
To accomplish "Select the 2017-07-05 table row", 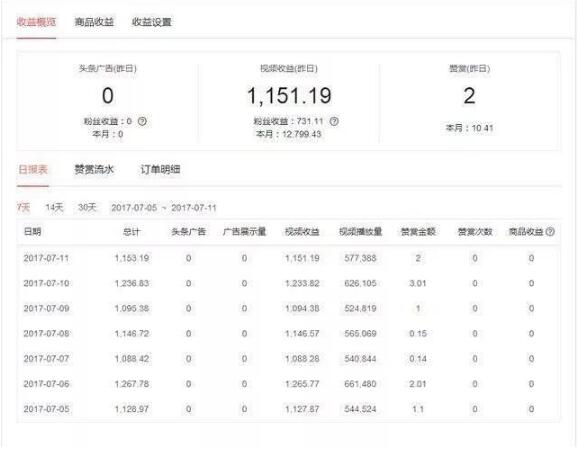I will pyautogui.click(x=288, y=409).
